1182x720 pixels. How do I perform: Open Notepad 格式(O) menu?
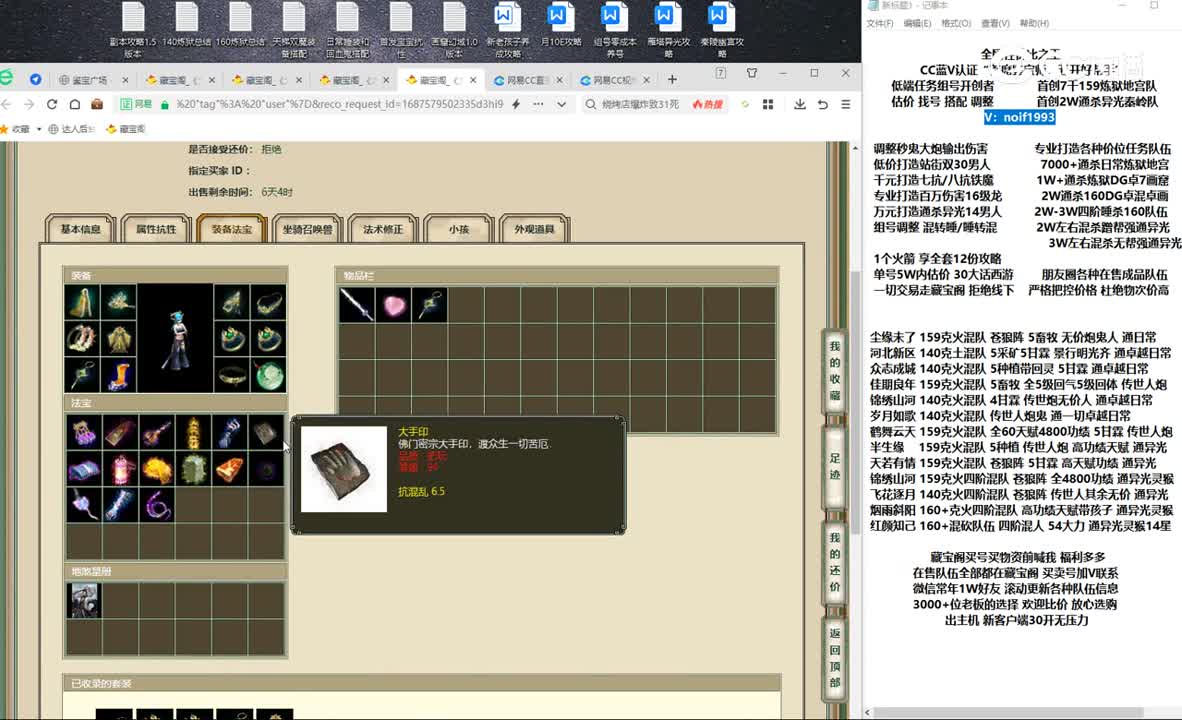coord(956,23)
